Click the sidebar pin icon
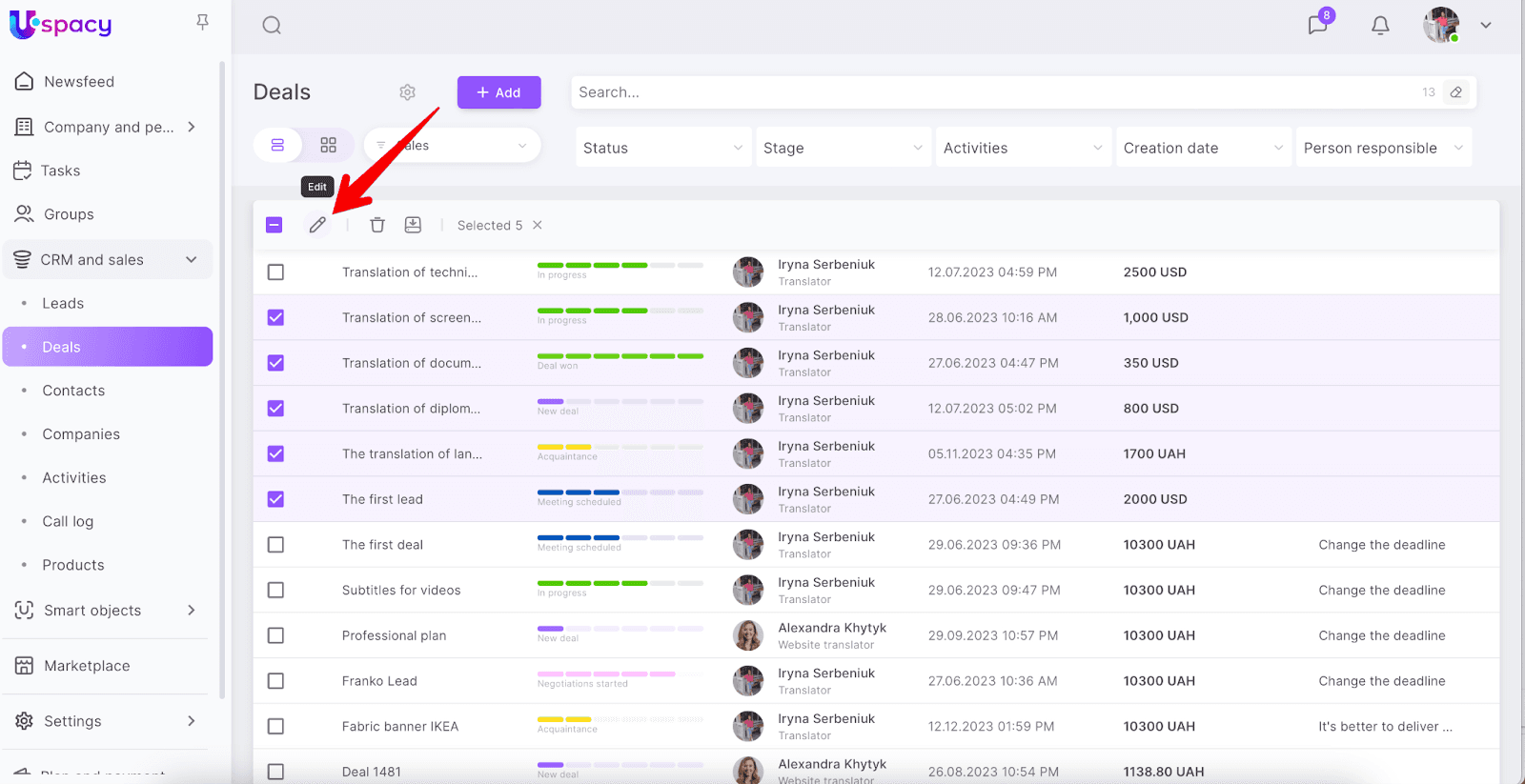 click(202, 22)
